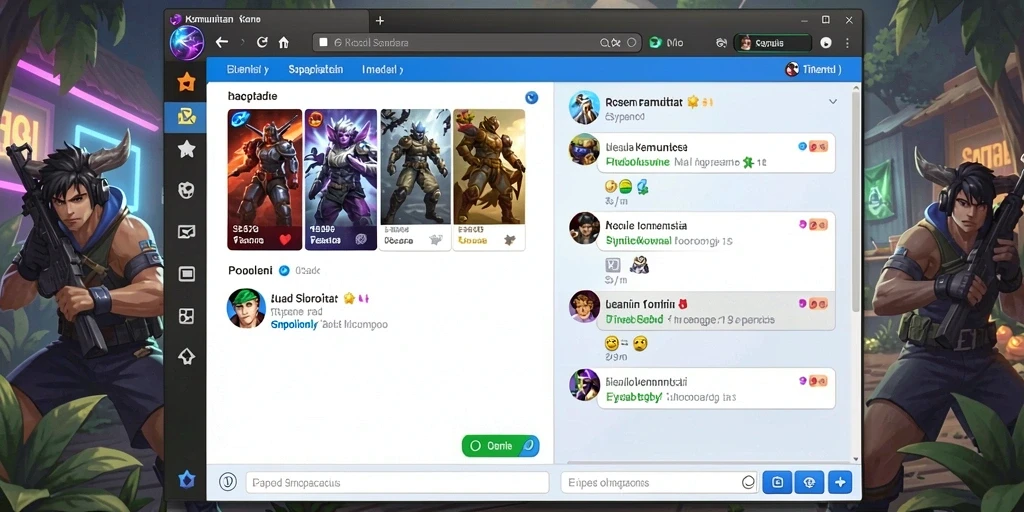Image resolution: width=1024 pixels, height=512 pixels.
Task: Open the purple-haired hero card
Action: 341,180
